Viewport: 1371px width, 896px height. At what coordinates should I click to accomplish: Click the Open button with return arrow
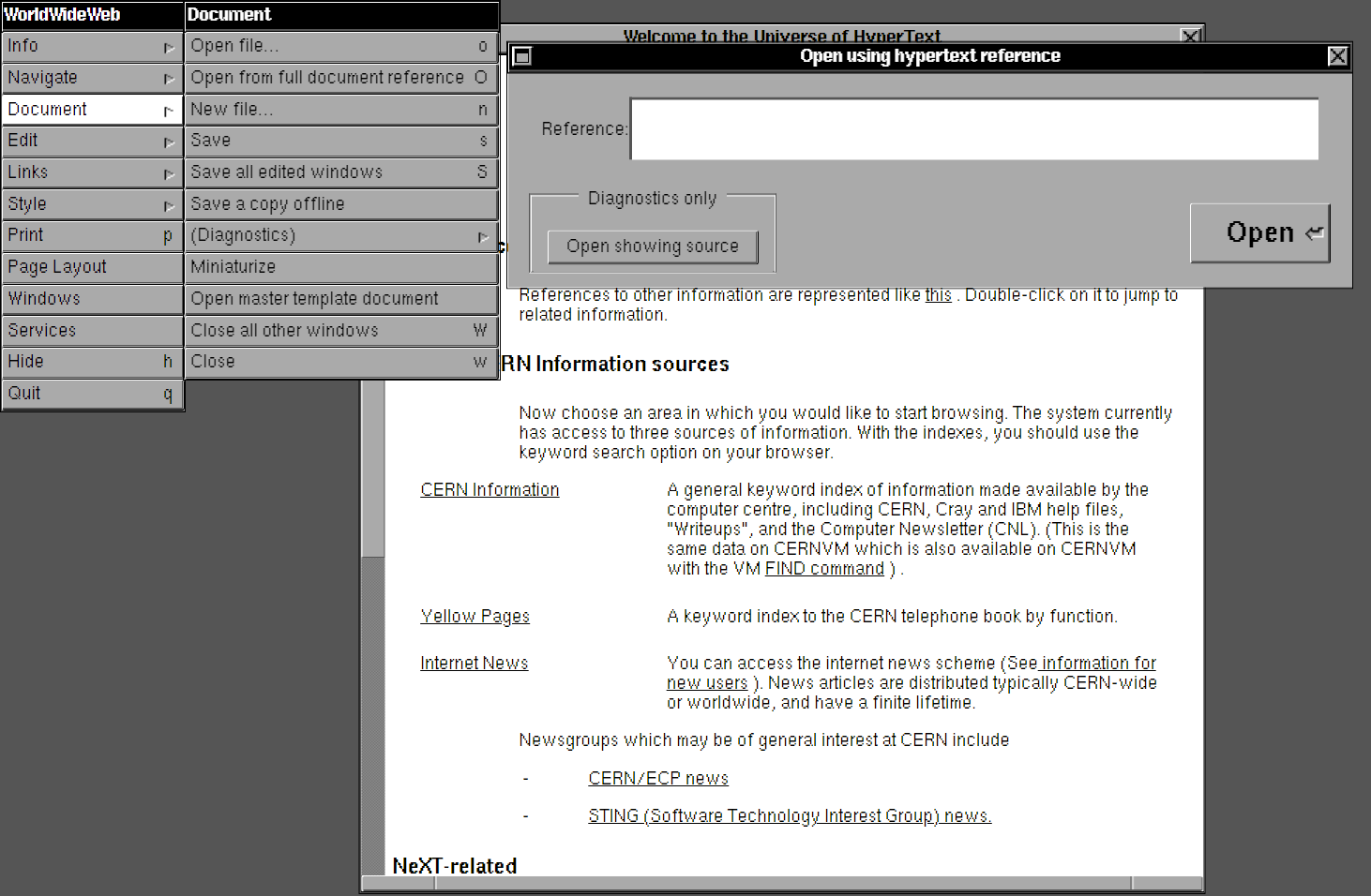pos(1259,232)
